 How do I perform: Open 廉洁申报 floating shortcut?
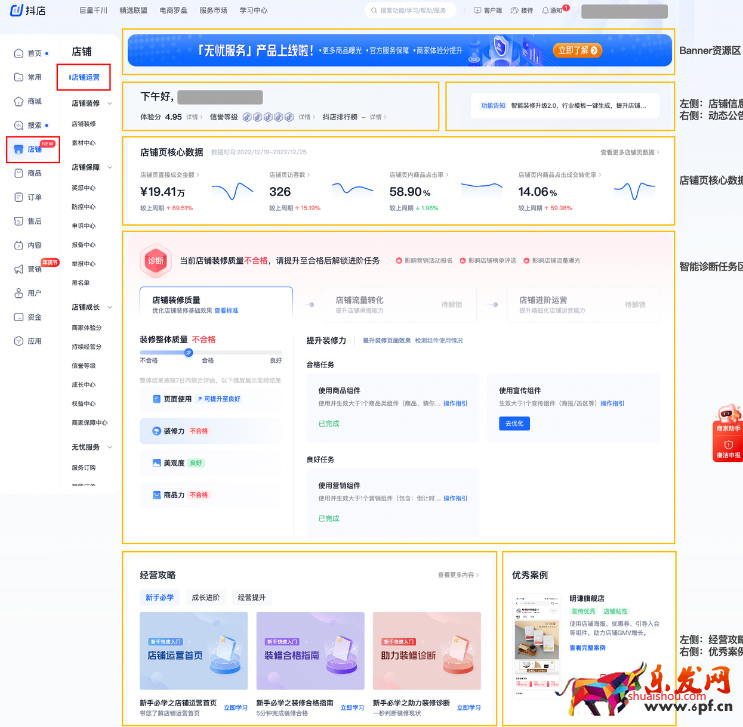point(728,449)
